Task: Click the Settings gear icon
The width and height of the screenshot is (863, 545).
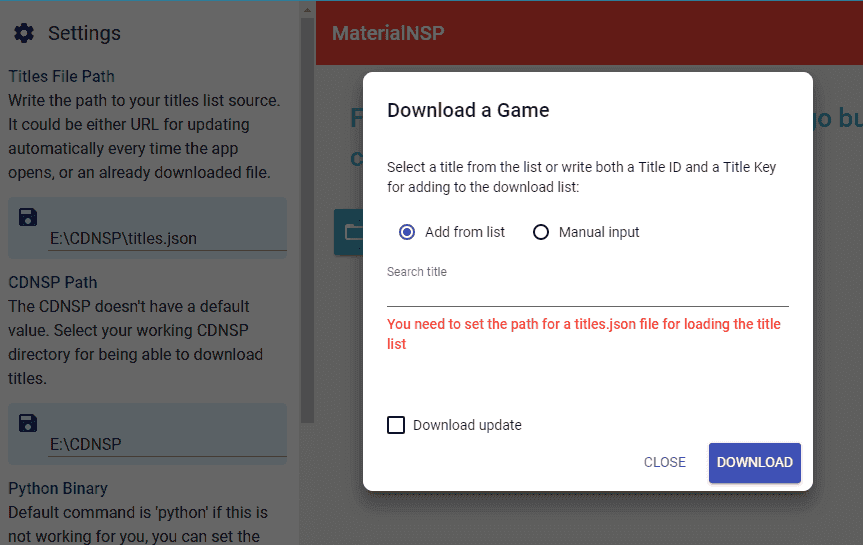Action: 24,33
